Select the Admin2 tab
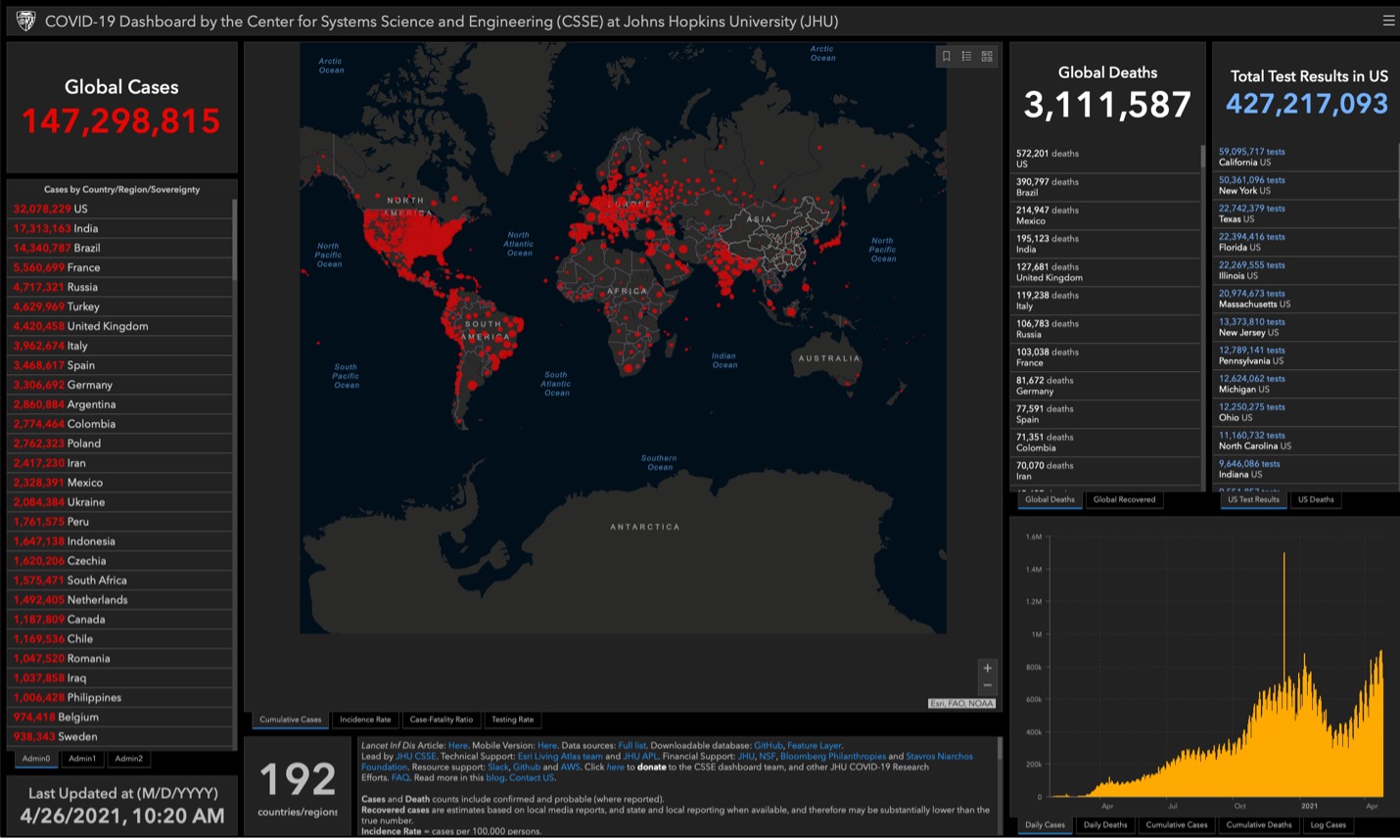Viewport: 1400px width, 840px height. 128,759
